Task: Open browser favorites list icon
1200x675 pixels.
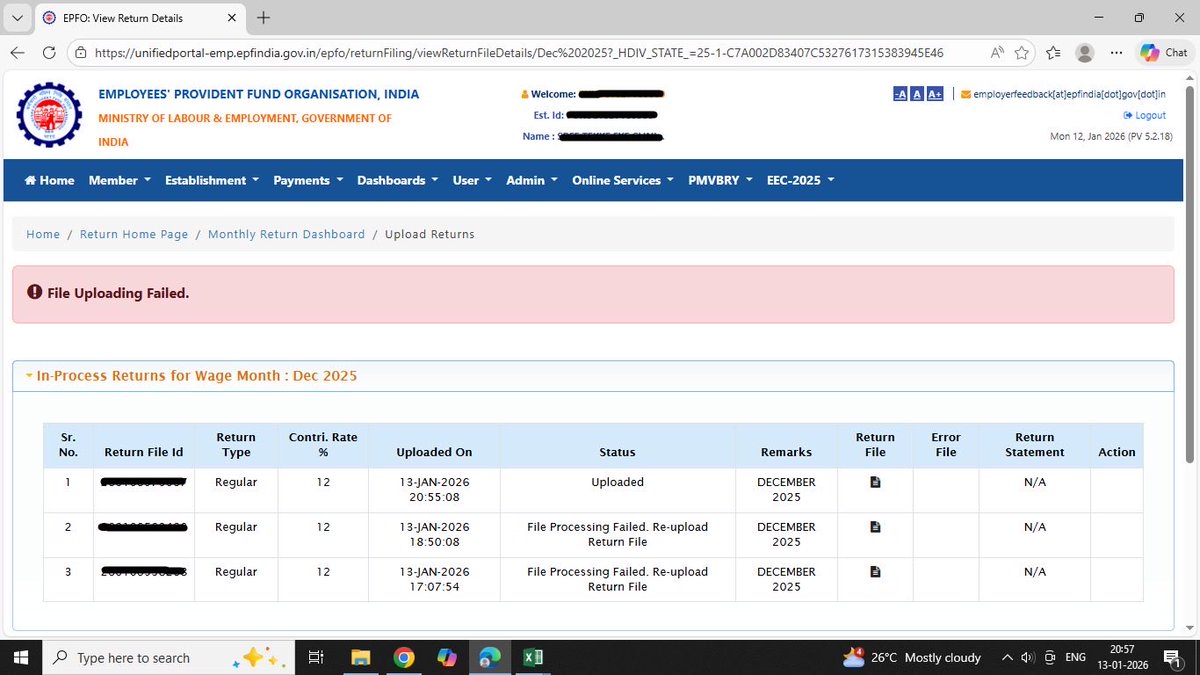Action: coord(1052,52)
